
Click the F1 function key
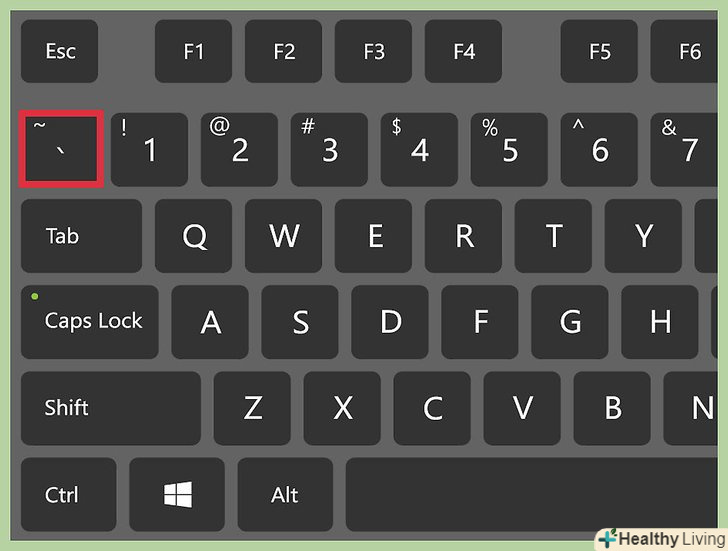pos(193,51)
